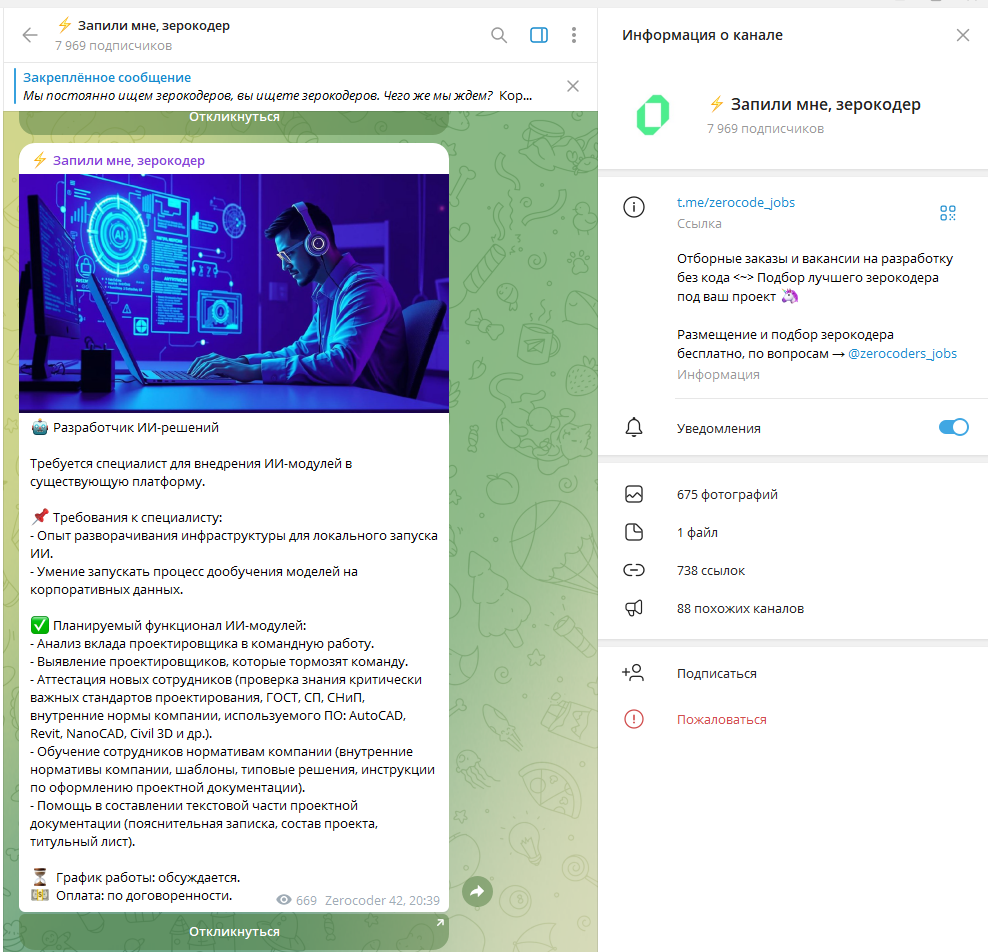
Task: Toggle the right info sidebar panel icon
Action: (x=539, y=35)
